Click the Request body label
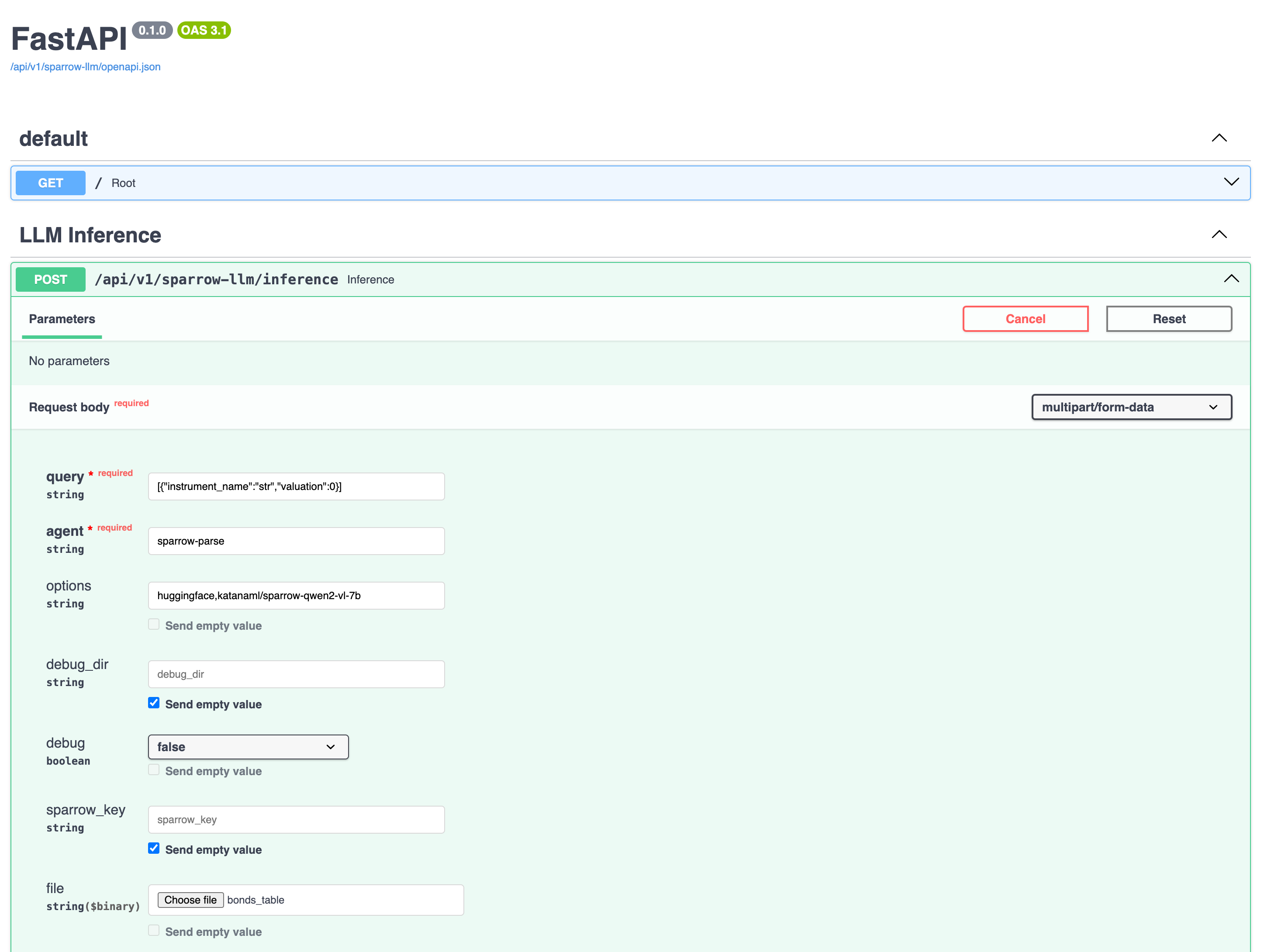This screenshot has width=1264, height=952. (69, 407)
